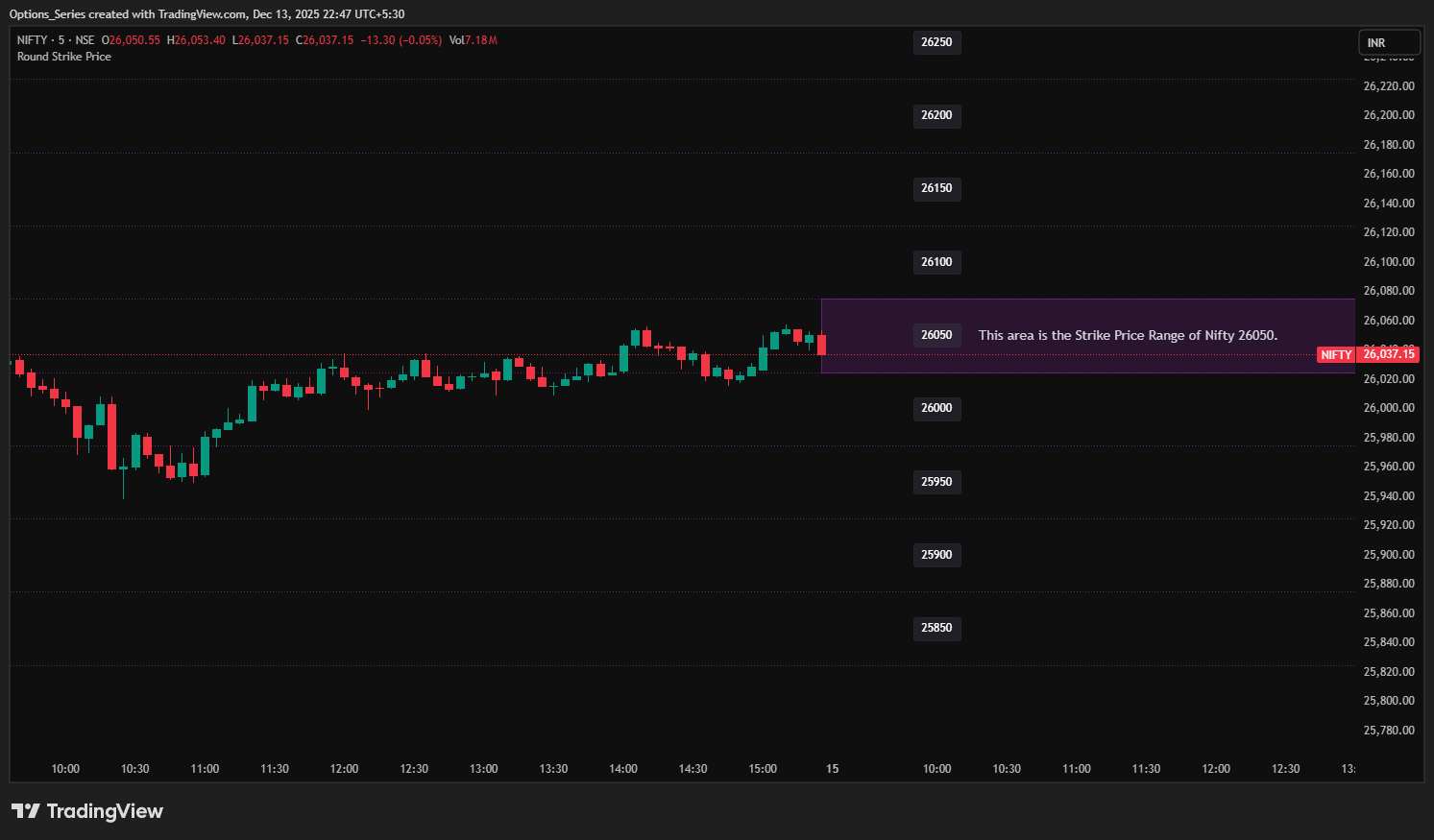Select the 26150 strike label box
Image resolution: width=1434 pixels, height=840 pixels.
(936, 188)
